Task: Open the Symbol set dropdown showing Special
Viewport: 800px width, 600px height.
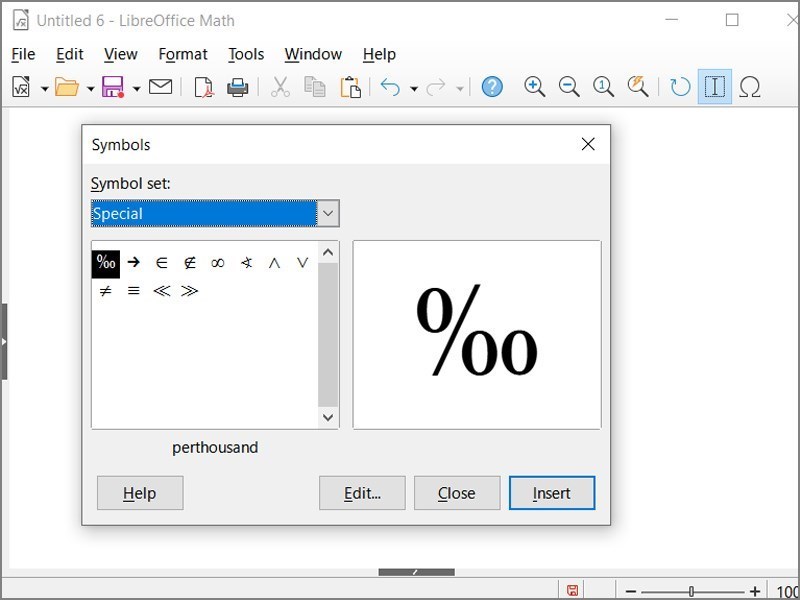Action: [330, 213]
